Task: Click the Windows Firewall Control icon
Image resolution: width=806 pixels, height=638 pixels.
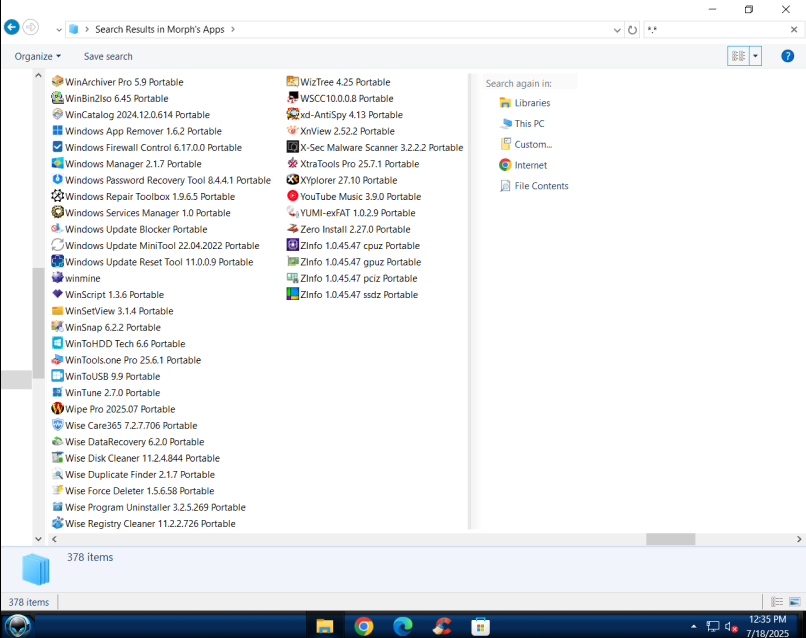Action: [58, 147]
